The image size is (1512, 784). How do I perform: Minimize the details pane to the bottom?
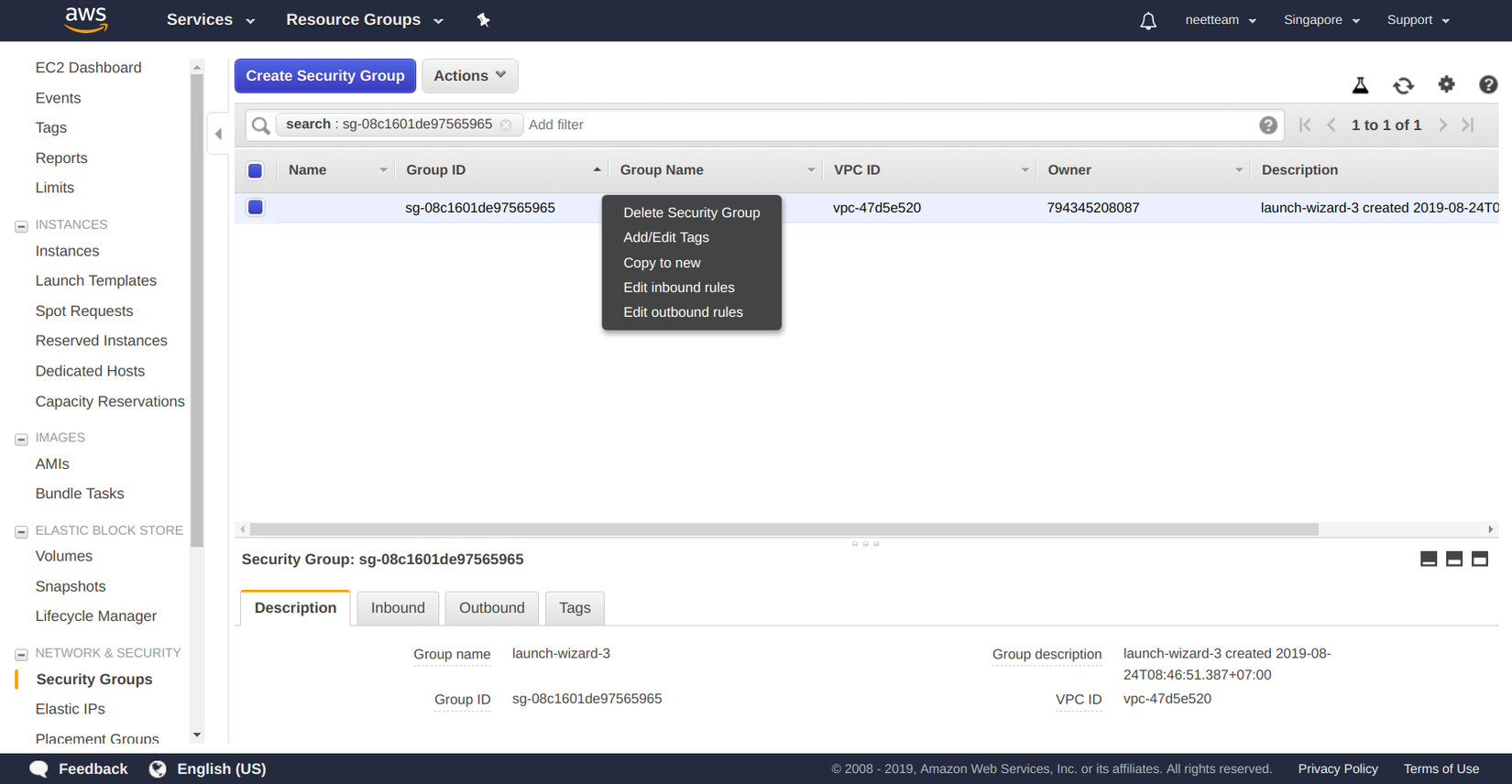[x=1429, y=559]
